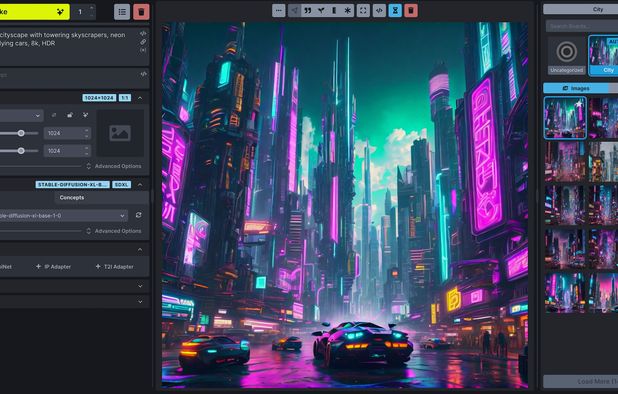The height and width of the screenshot is (394, 618).
Task: Open right thumbnail in first gallery row
Action: (603, 118)
